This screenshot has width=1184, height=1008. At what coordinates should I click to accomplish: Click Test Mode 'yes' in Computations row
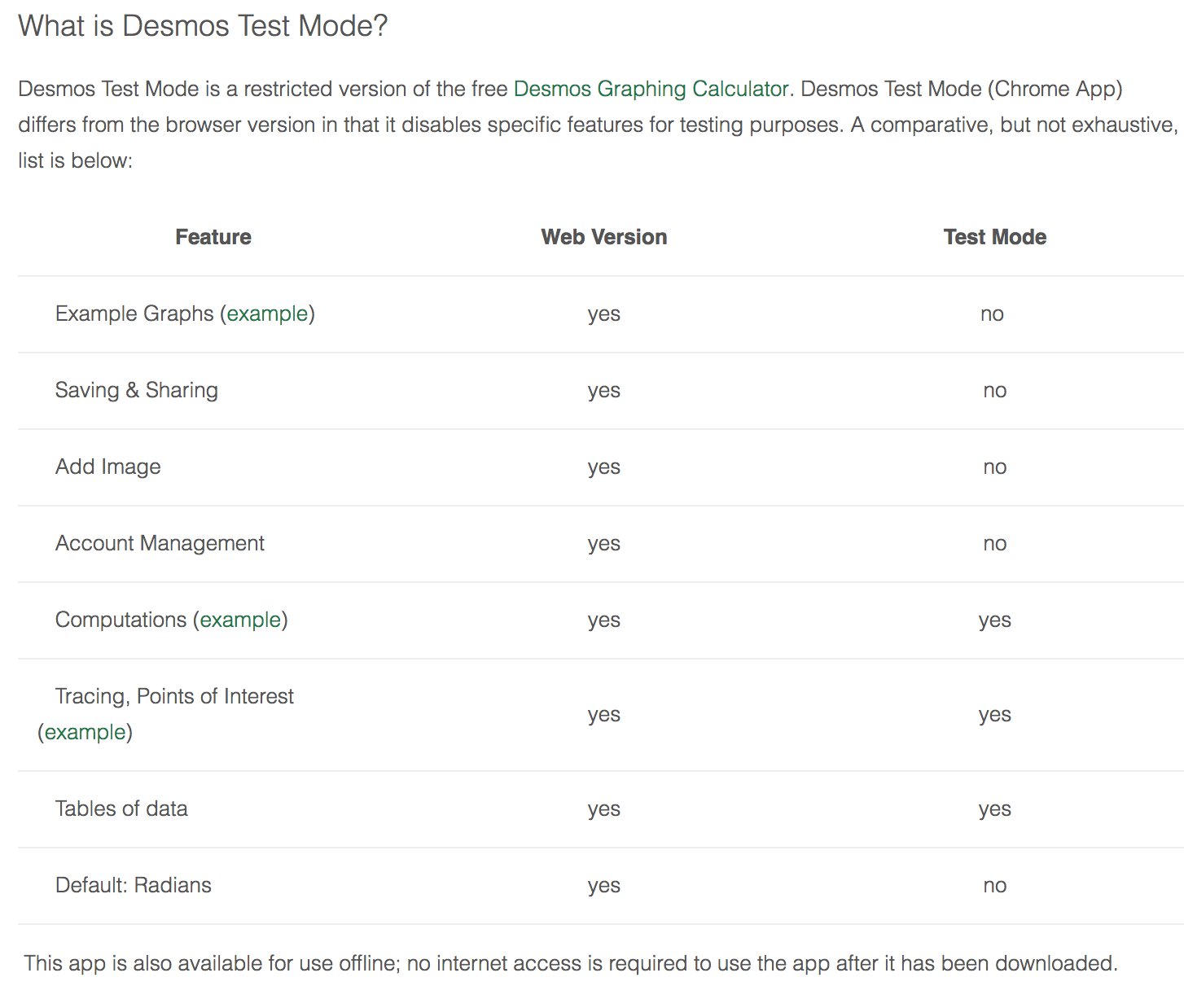pos(995,620)
